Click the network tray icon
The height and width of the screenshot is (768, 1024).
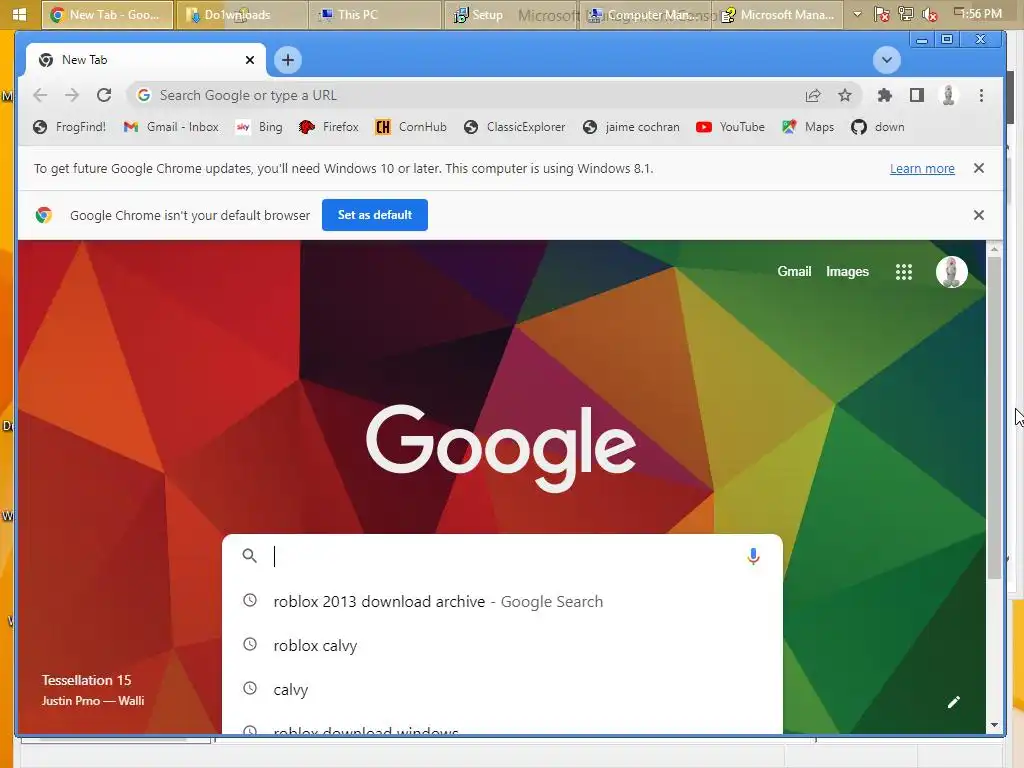click(x=906, y=14)
